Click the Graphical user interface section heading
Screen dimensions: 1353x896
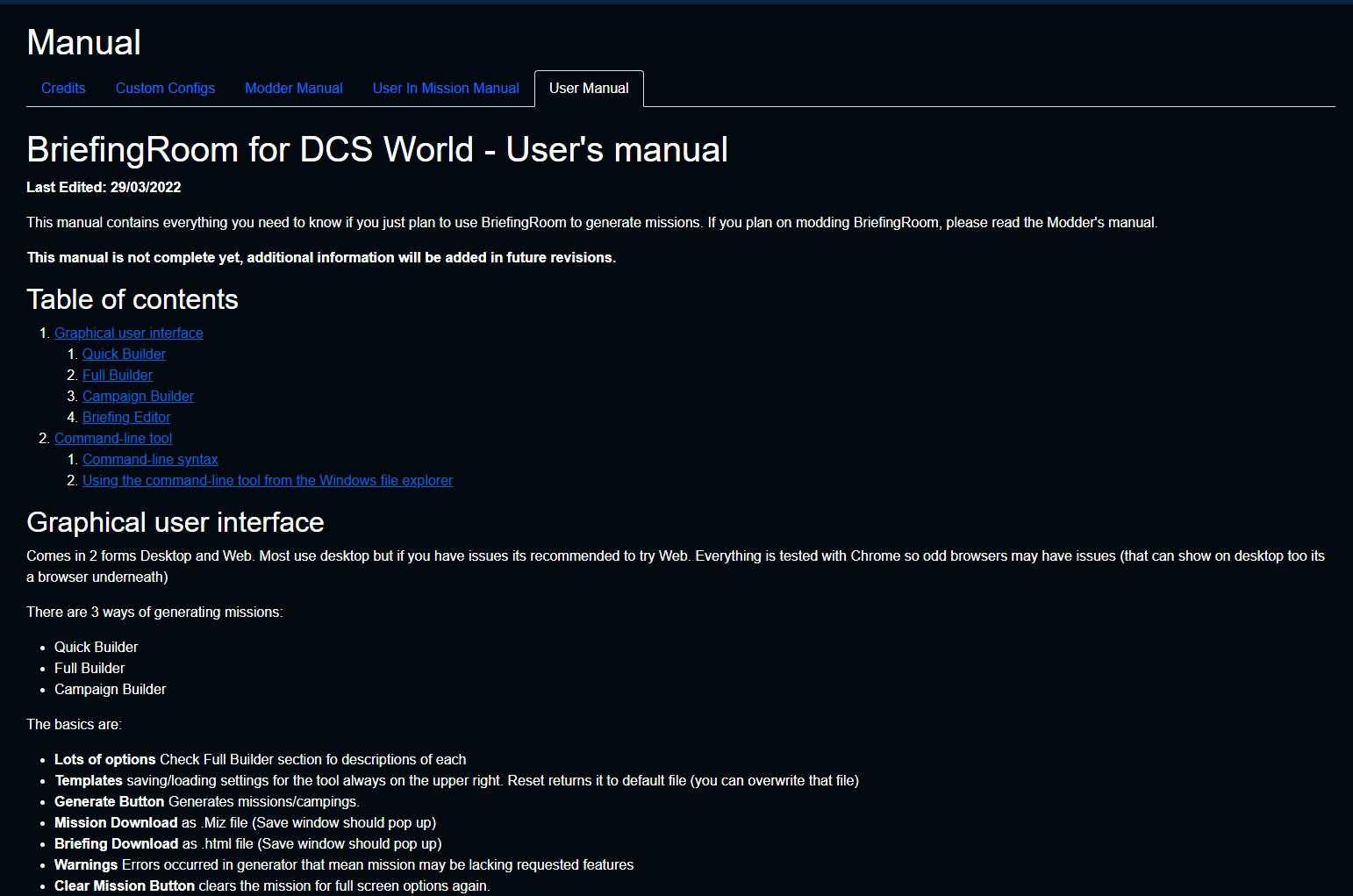click(175, 523)
